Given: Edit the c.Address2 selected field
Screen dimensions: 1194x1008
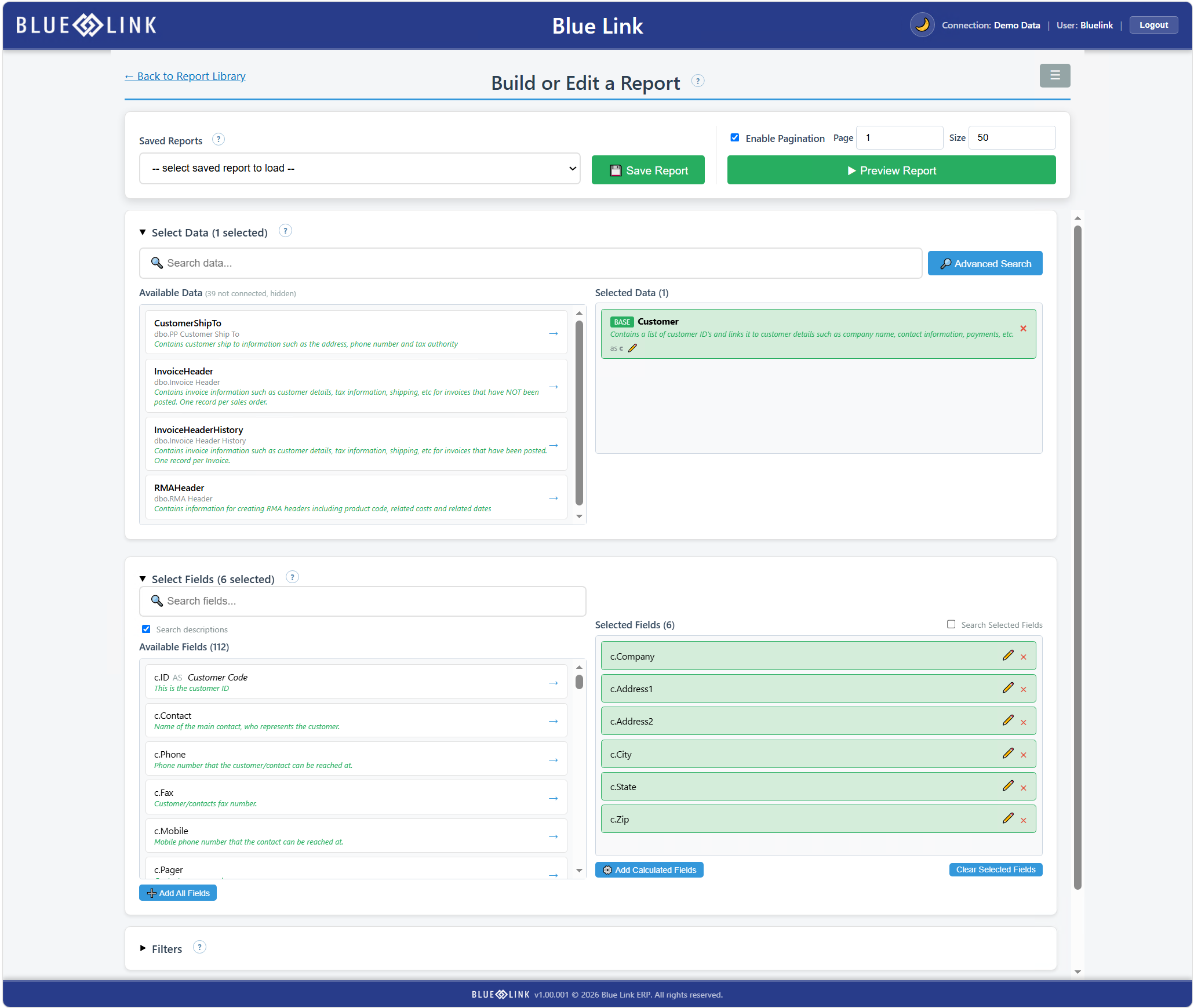Looking at the screenshot, I should coord(1008,720).
